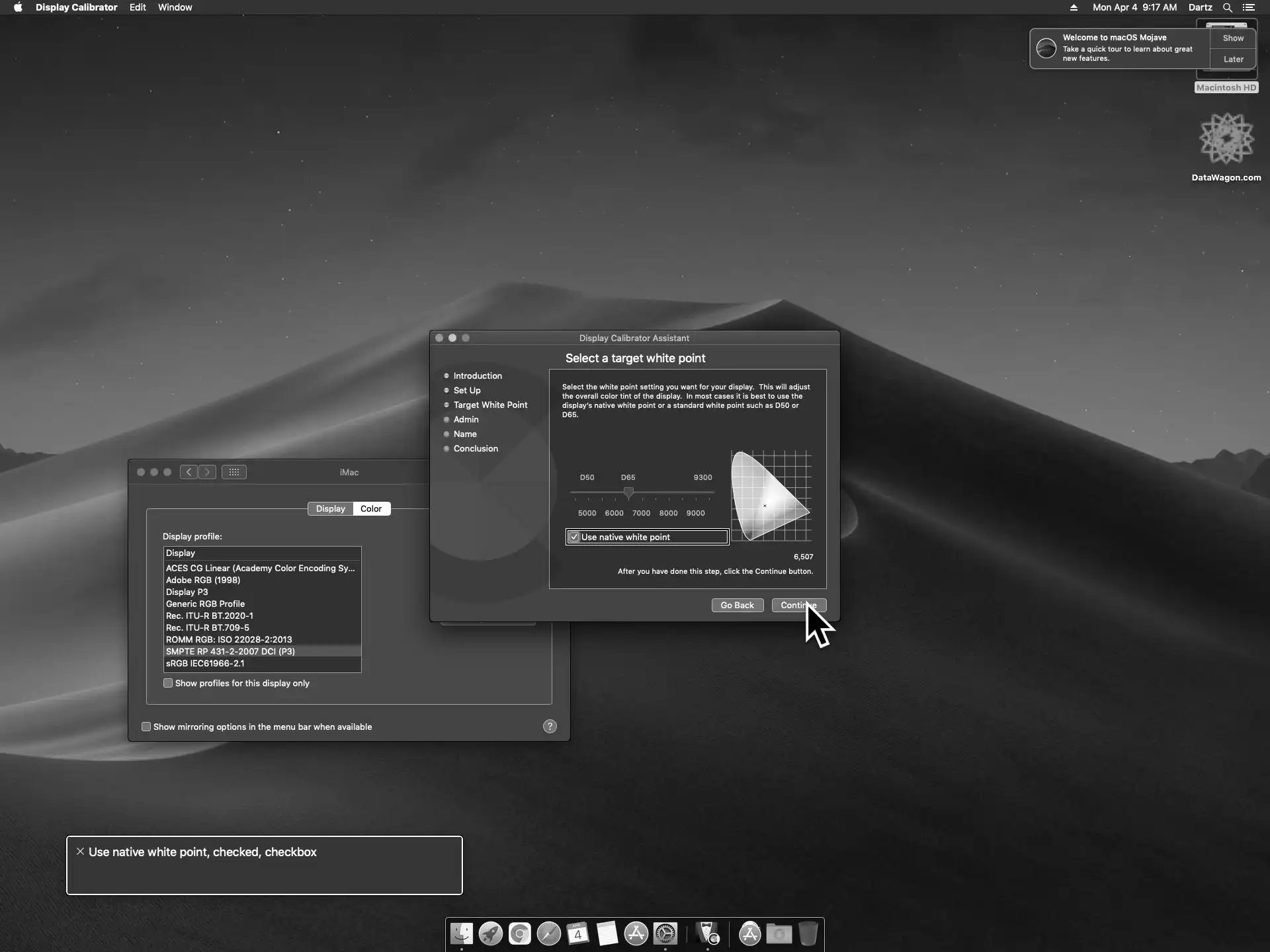Image resolution: width=1270 pixels, height=952 pixels.
Task: Switch to the Display tab
Action: click(x=330, y=508)
